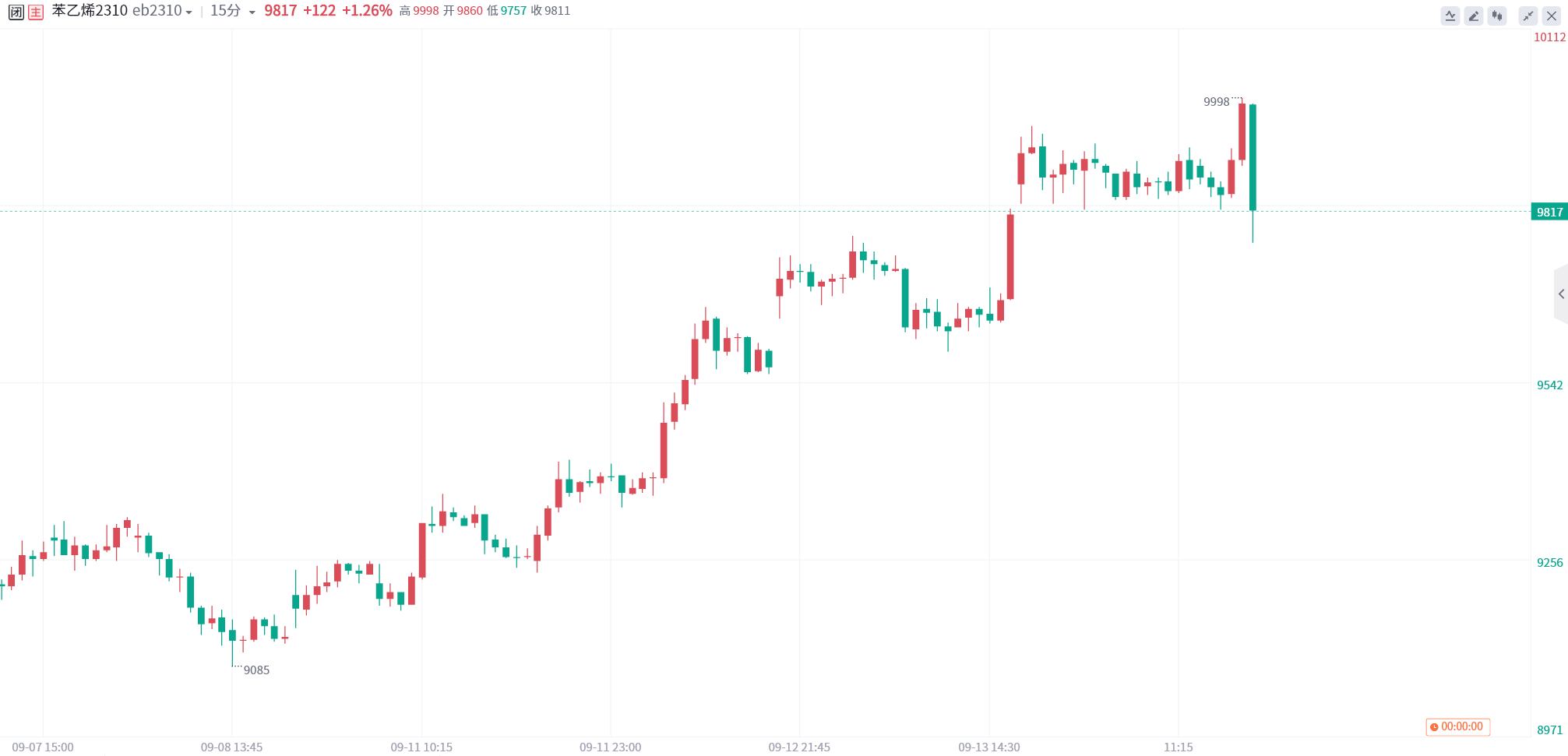1568x756 pixels.
Task: Open the 苯乙烯2310 contract dropdown
Action: point(122,11)
